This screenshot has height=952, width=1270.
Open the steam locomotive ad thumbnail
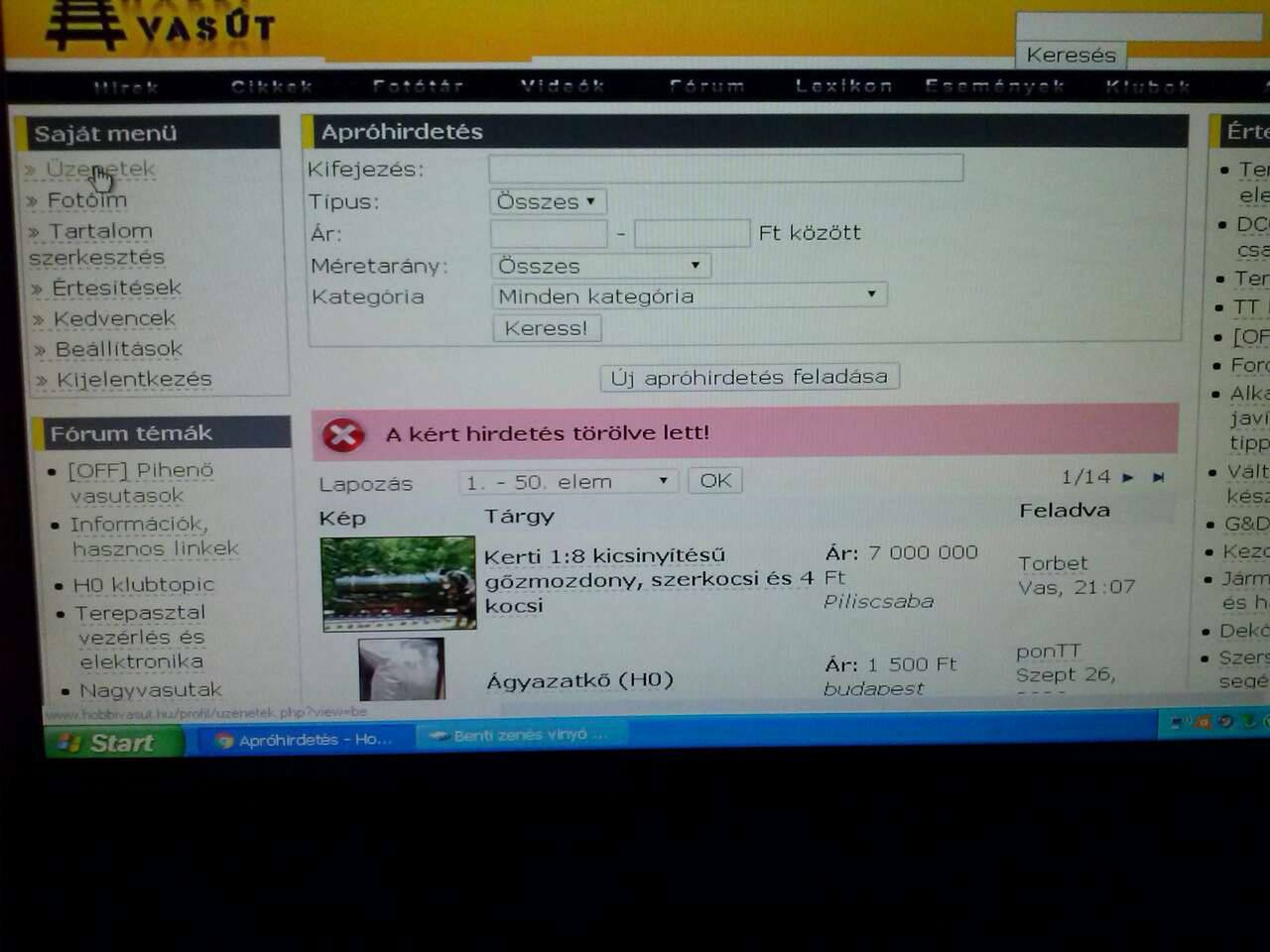pyautogui.click(x=399, y=583)
